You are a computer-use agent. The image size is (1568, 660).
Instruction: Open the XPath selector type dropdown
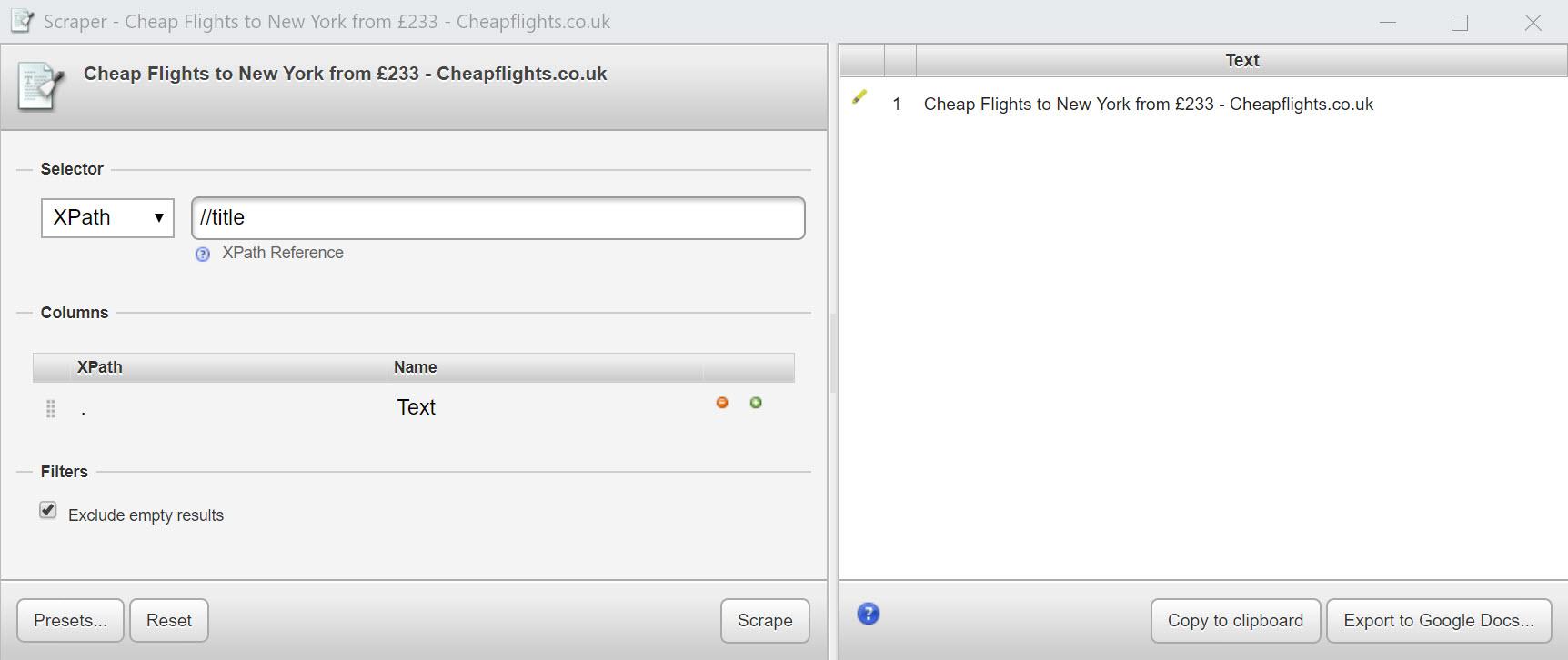click(x=107, y=218)
